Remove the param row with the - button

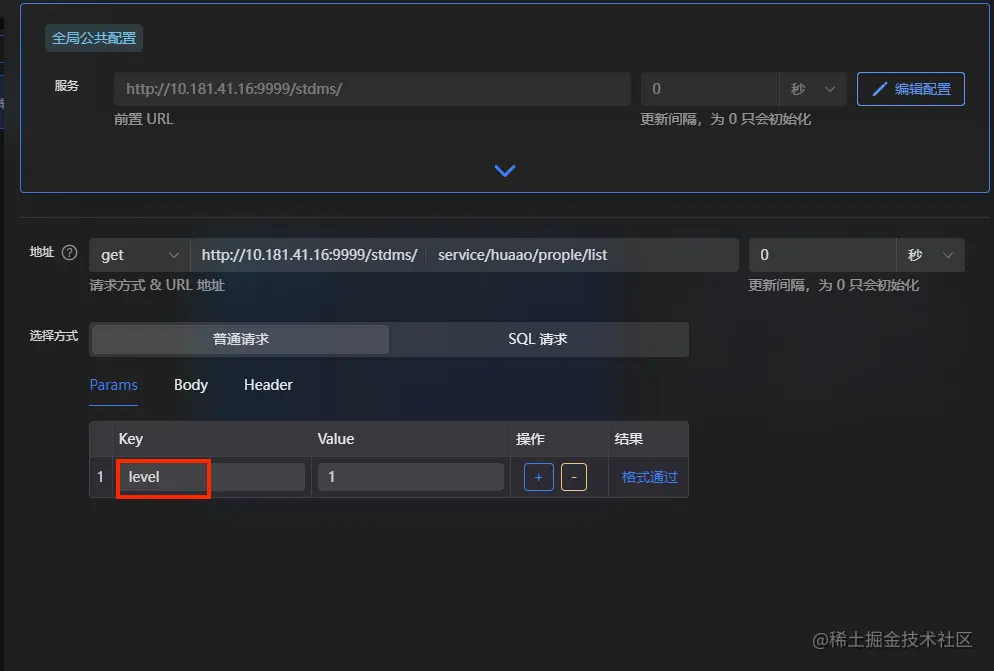click(574, 477)
